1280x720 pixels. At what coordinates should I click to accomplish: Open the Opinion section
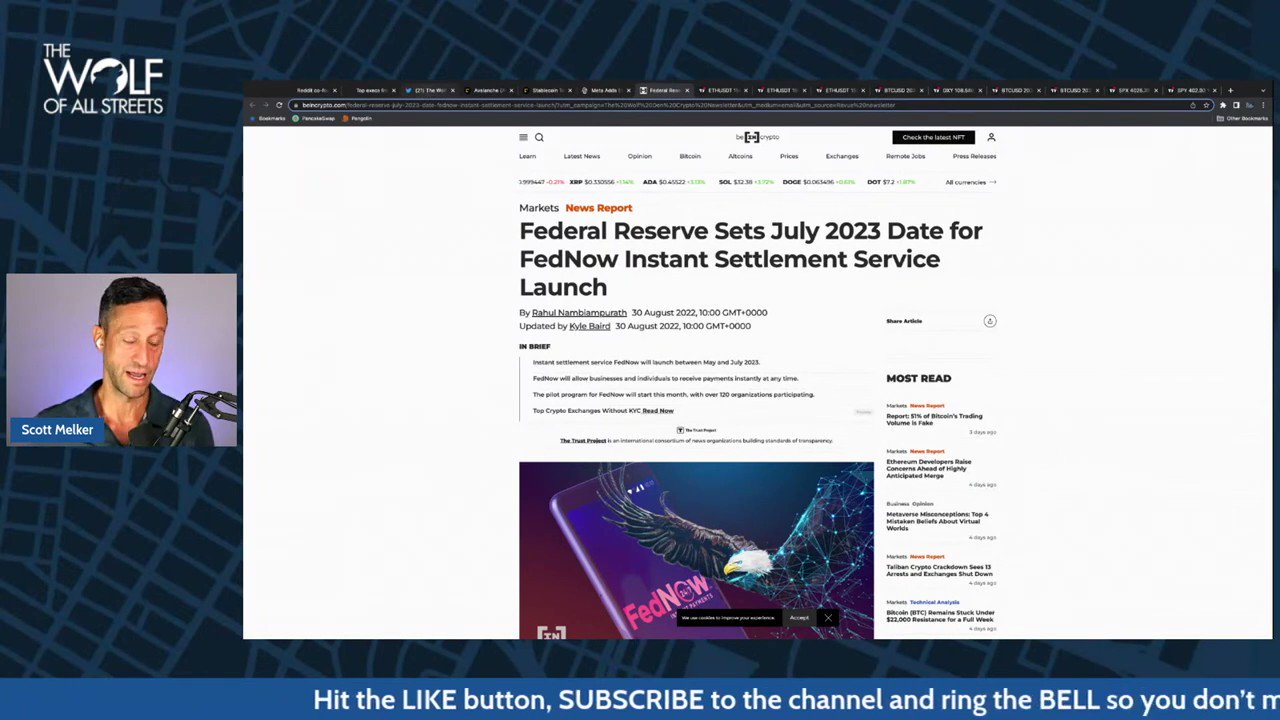[639, 156]
